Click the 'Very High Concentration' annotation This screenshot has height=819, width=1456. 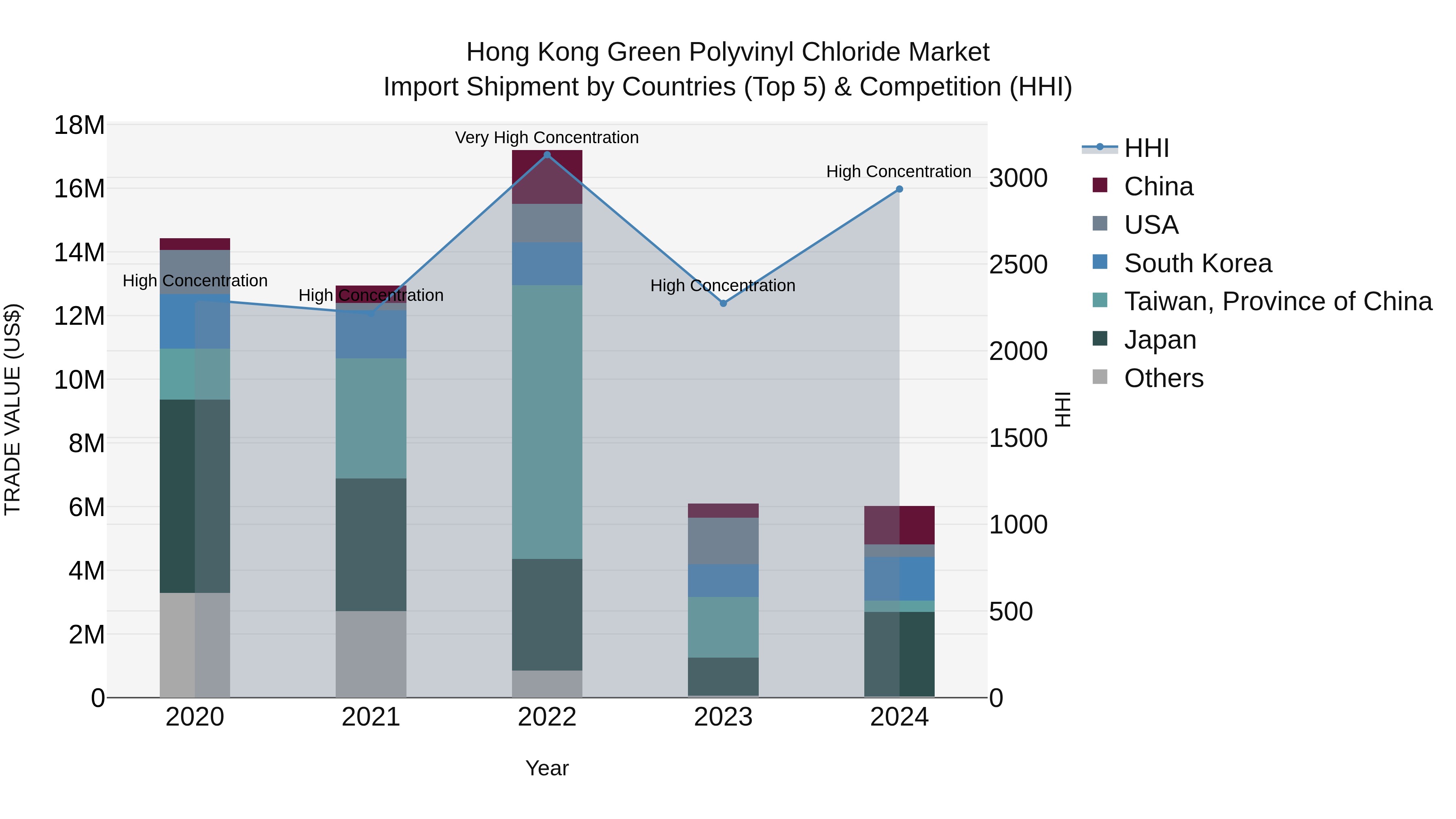click(547, 138)
